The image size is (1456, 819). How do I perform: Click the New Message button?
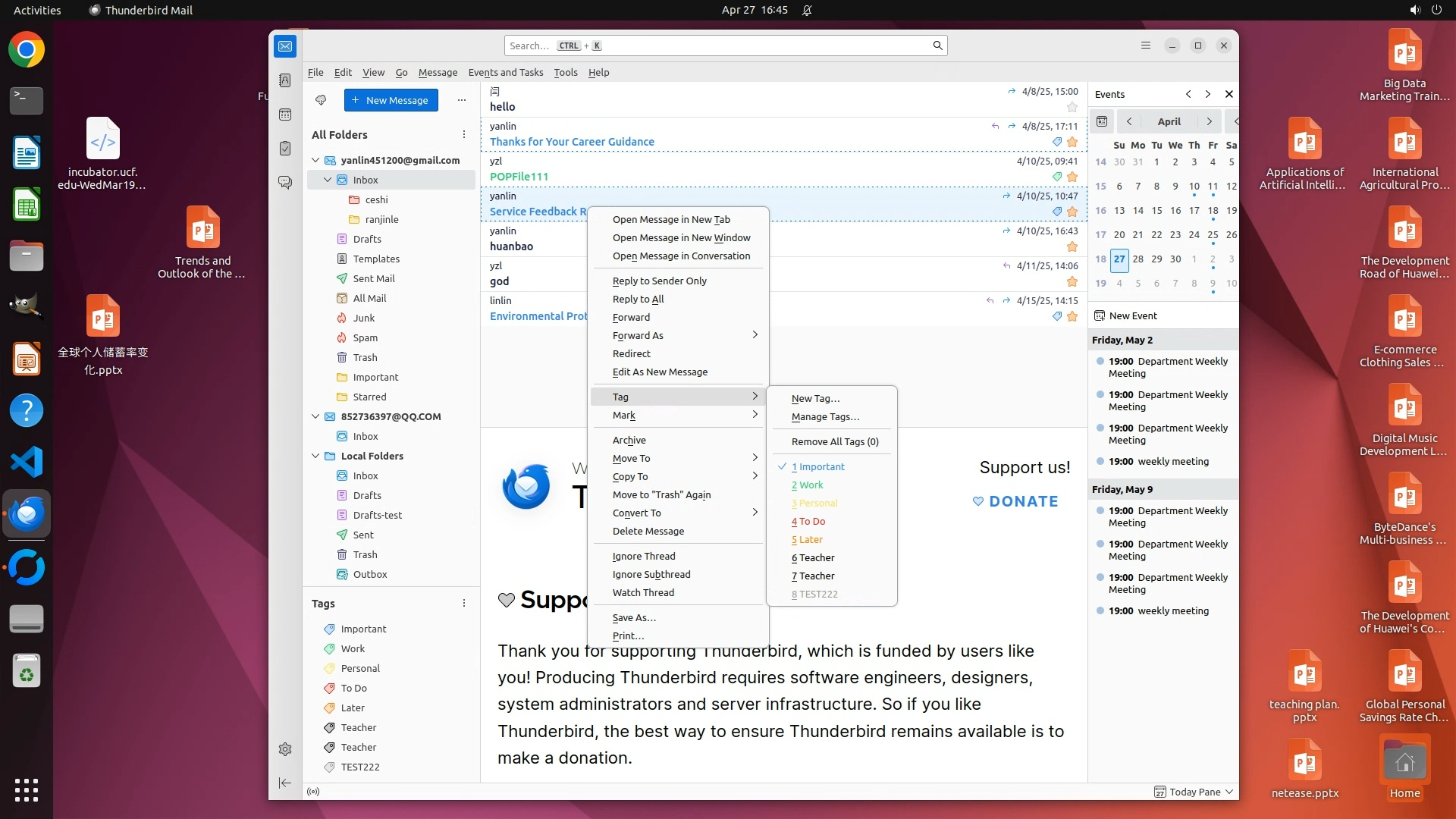[x=391, y=100]
